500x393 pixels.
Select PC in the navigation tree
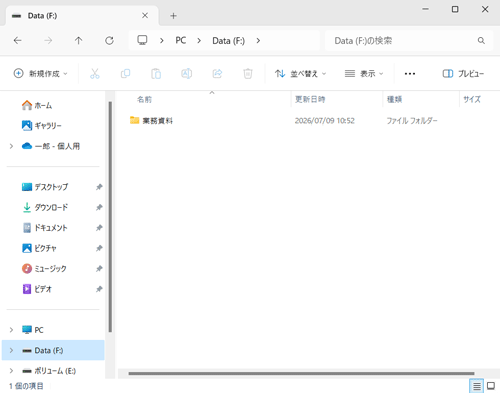[33, 330]
